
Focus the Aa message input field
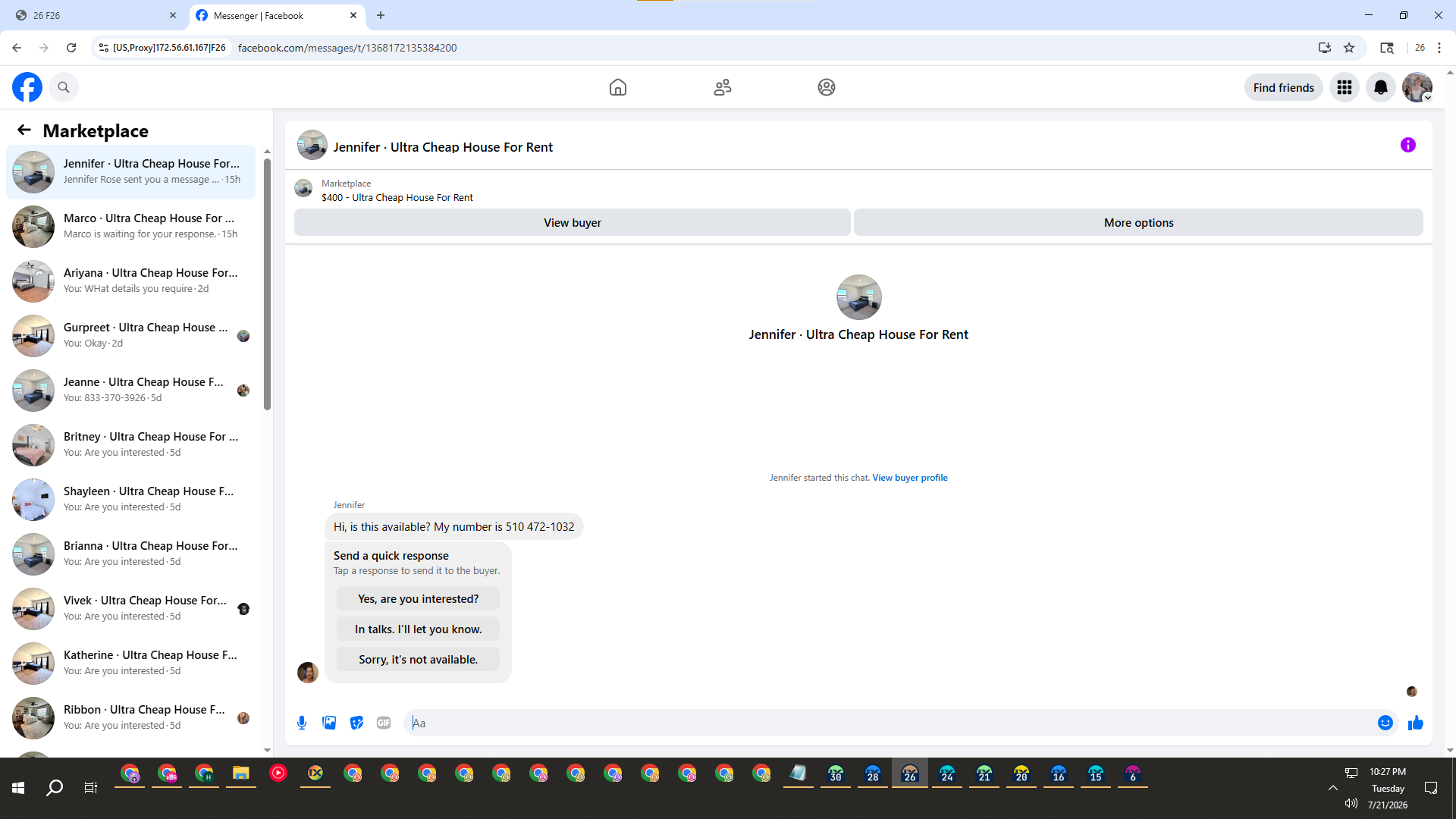890,723
